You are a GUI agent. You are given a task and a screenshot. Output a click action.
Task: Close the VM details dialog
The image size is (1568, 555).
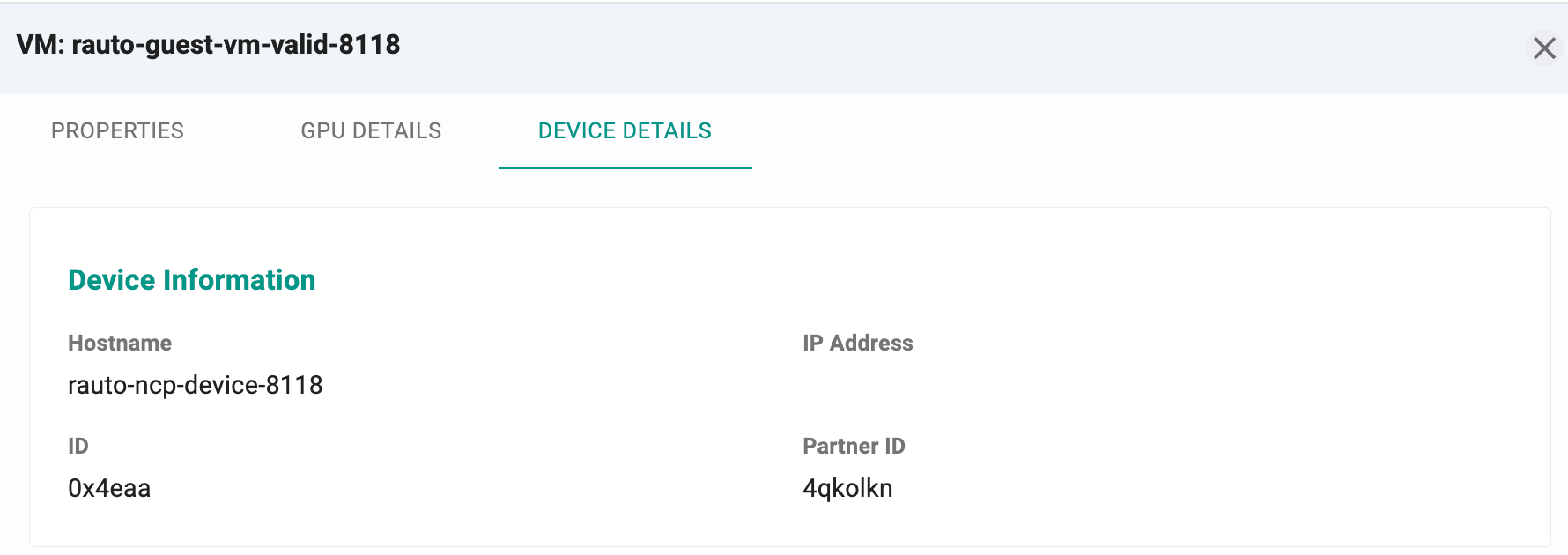1544,48
